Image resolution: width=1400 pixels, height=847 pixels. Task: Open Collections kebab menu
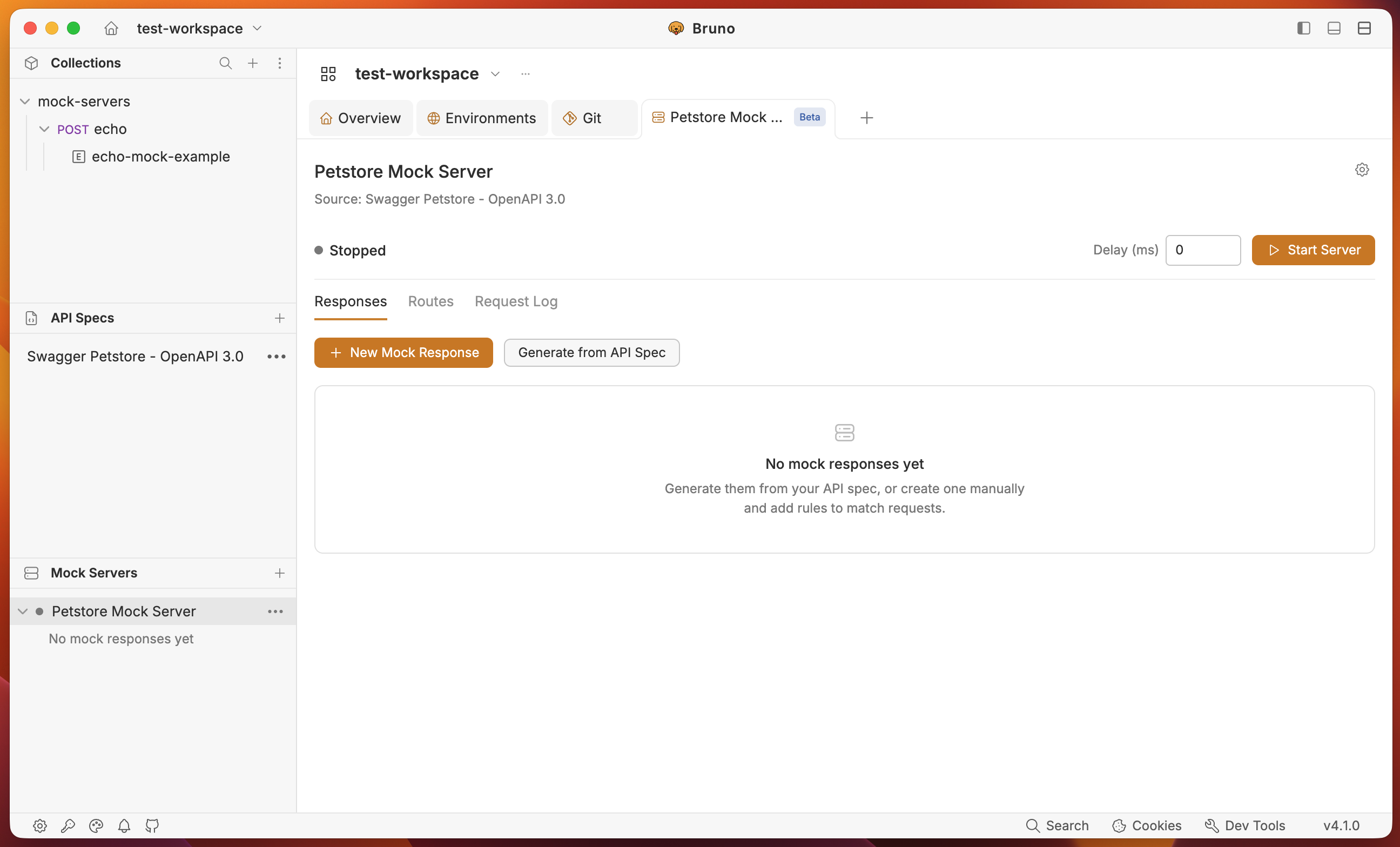(x=280, y=63)
